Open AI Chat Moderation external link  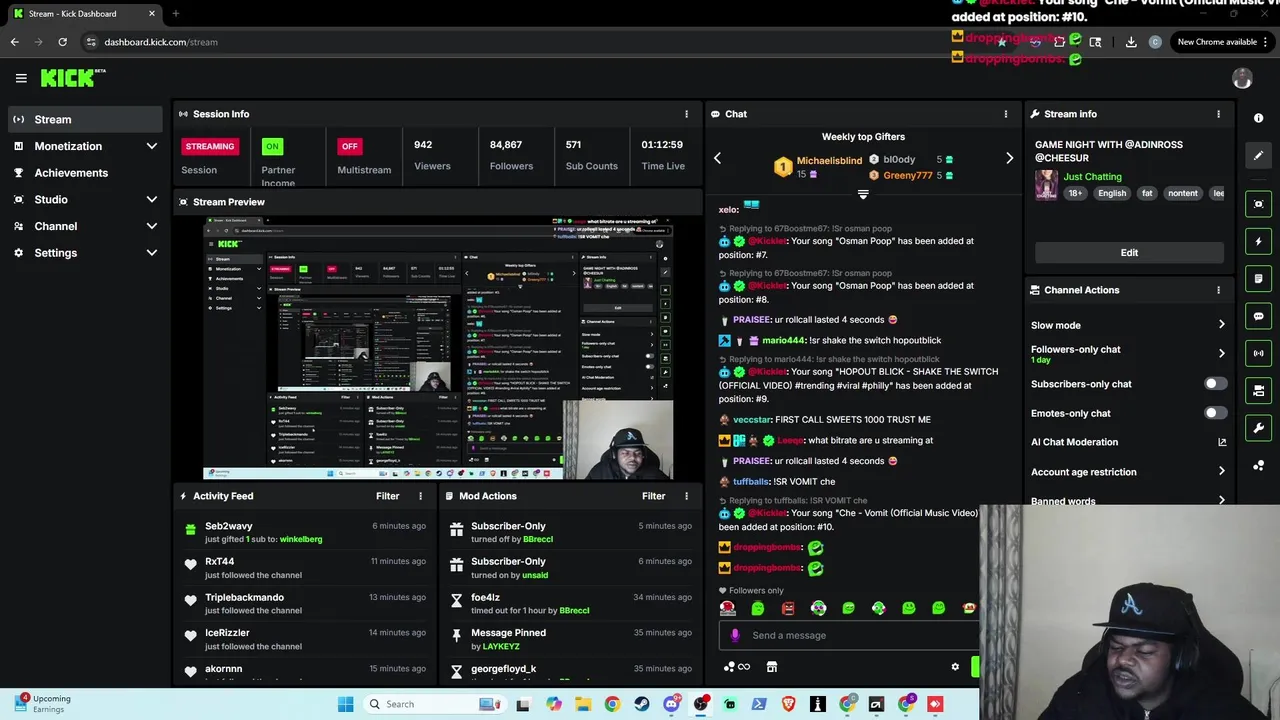pos(1221,442)
